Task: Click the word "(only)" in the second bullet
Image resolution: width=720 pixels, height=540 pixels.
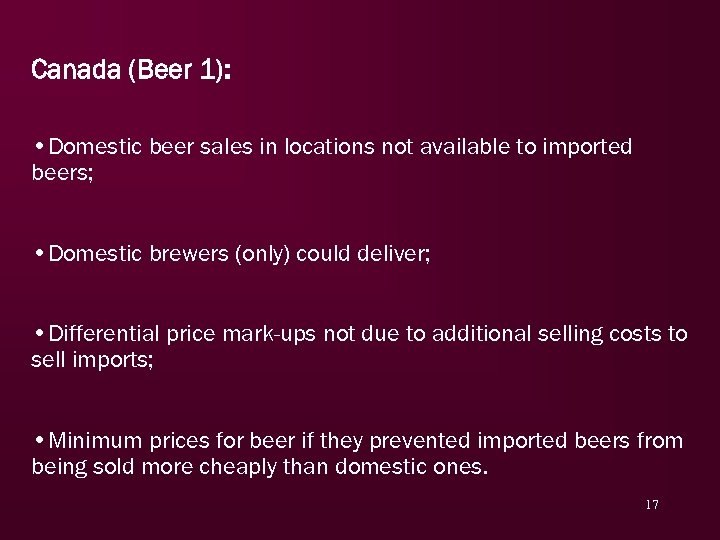Action: coord(265,255)
